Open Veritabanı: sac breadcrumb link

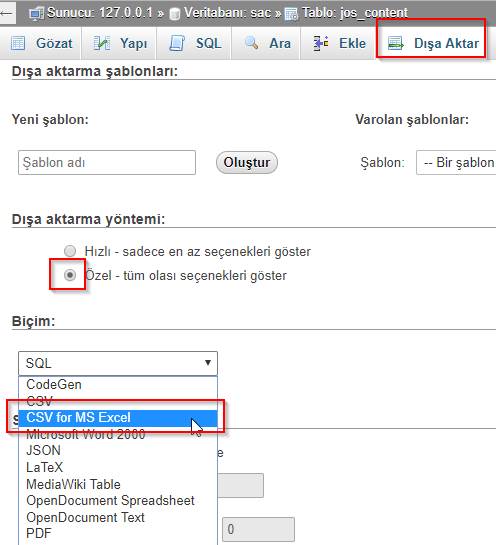[232, 13]
